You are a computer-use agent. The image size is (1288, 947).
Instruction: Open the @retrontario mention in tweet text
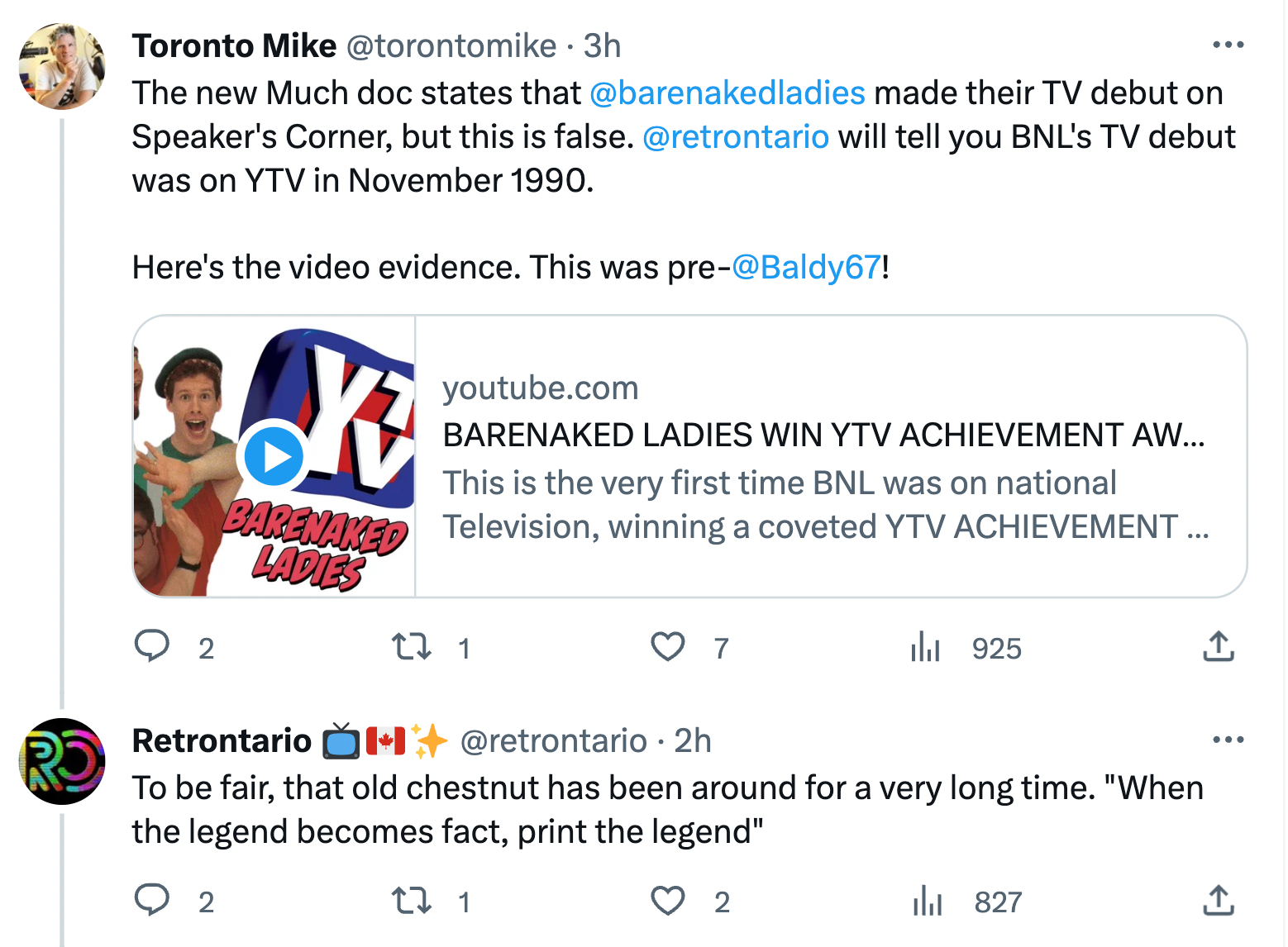735,137
